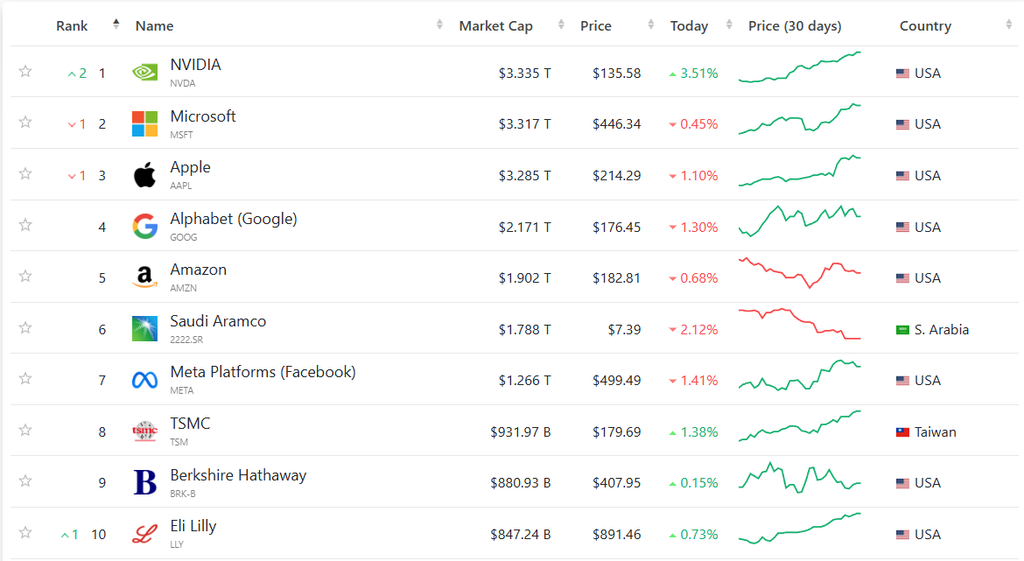Open Saudi Aramco 30-day price chart
The image size is (1024, 561).
click(799, 324)
